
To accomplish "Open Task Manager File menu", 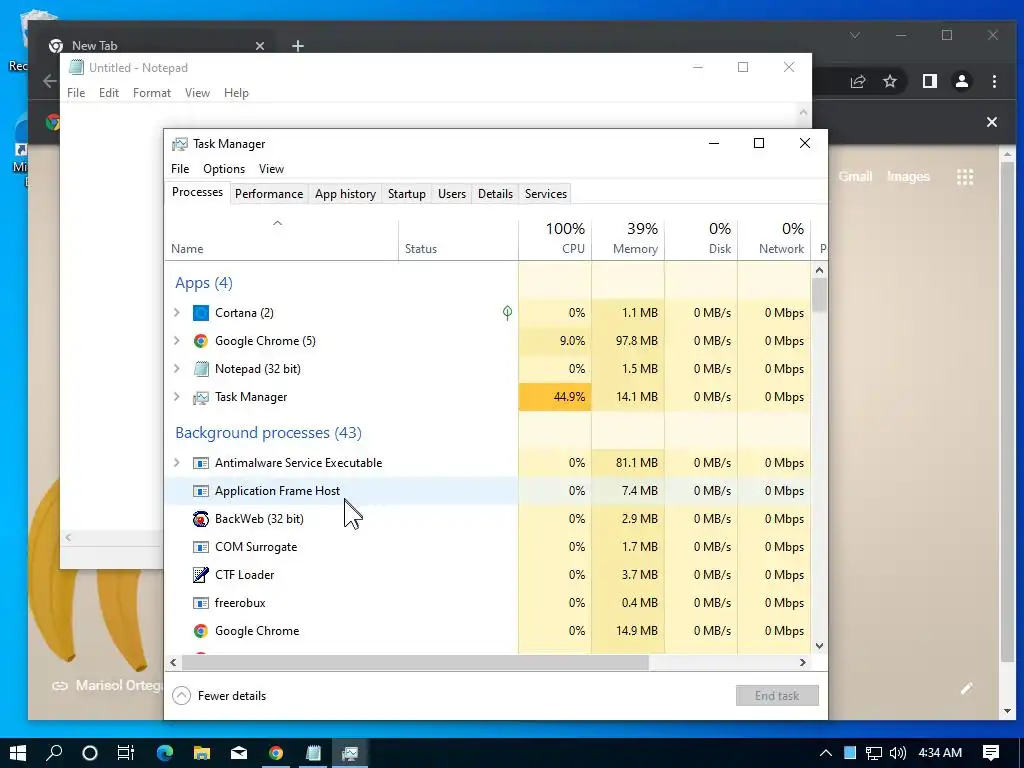I will click(x=180, y=169).
